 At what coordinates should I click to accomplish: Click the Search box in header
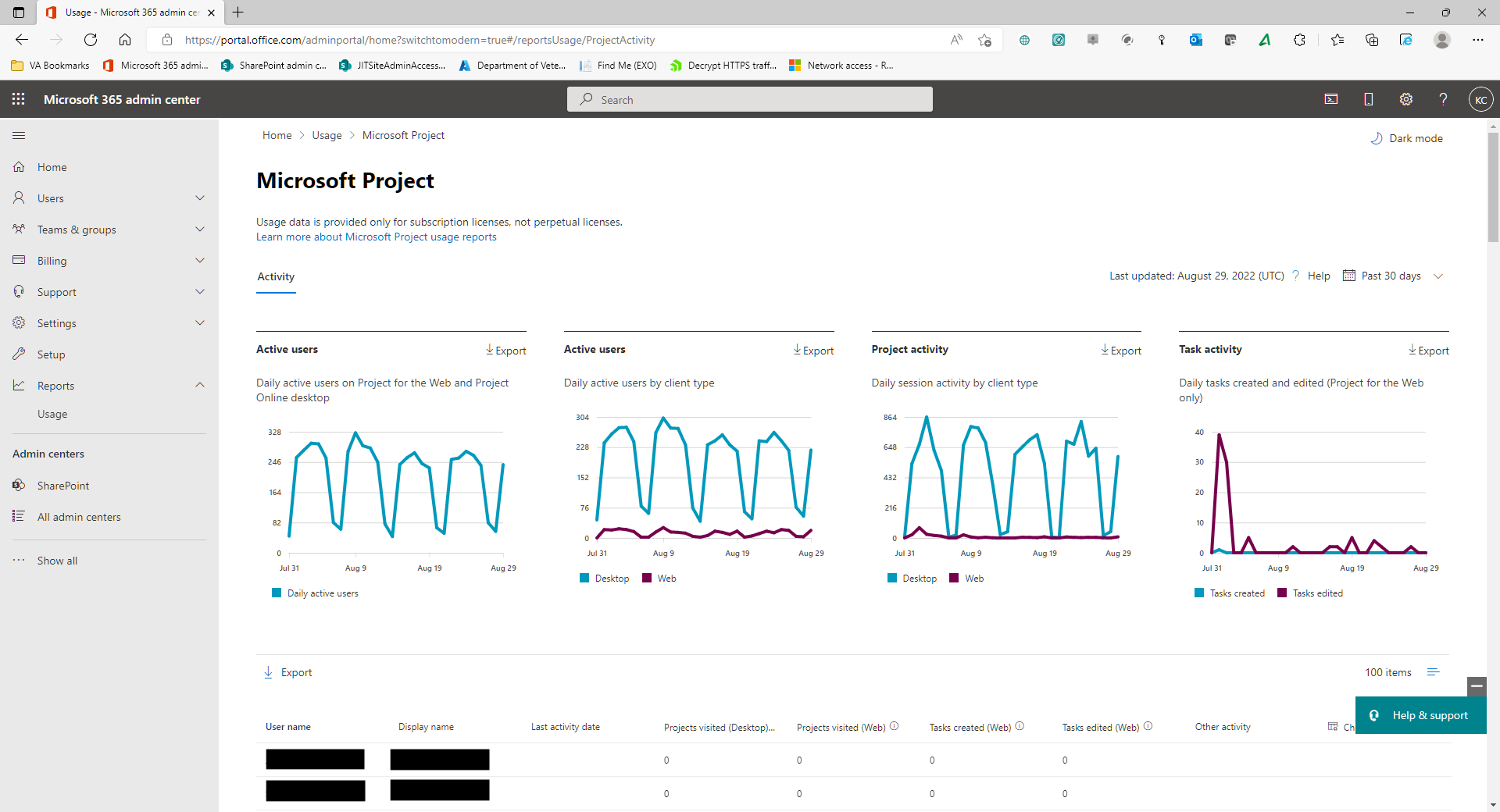click(x=750, y=99)
